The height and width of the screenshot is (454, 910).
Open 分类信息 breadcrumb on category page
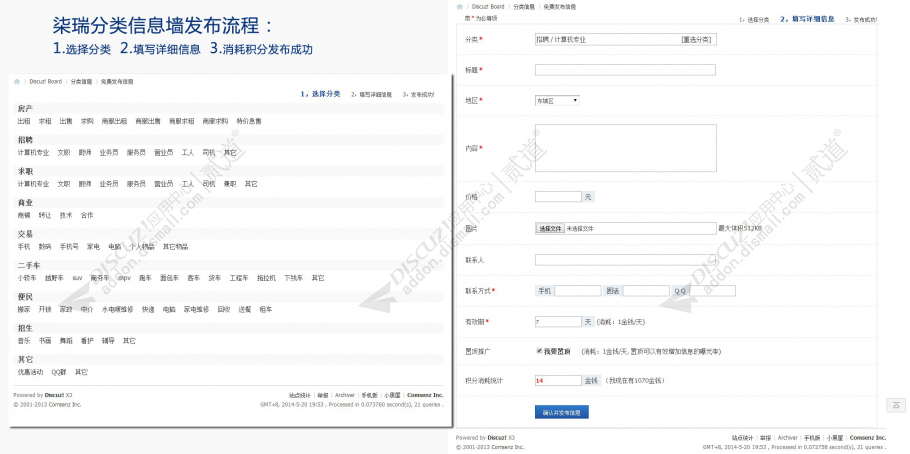tap(81, 82)
